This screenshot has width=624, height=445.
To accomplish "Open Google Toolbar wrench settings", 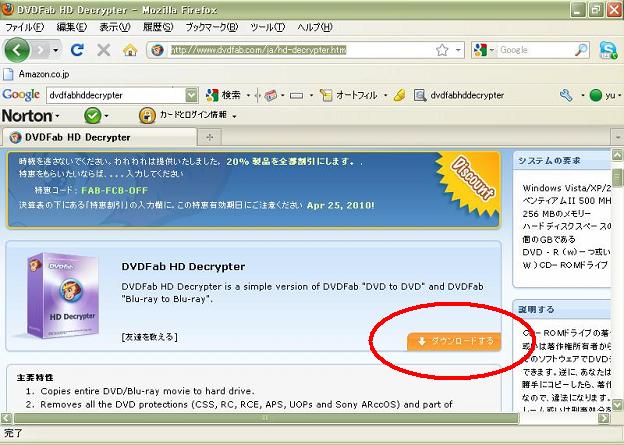I will coord(566,95).
